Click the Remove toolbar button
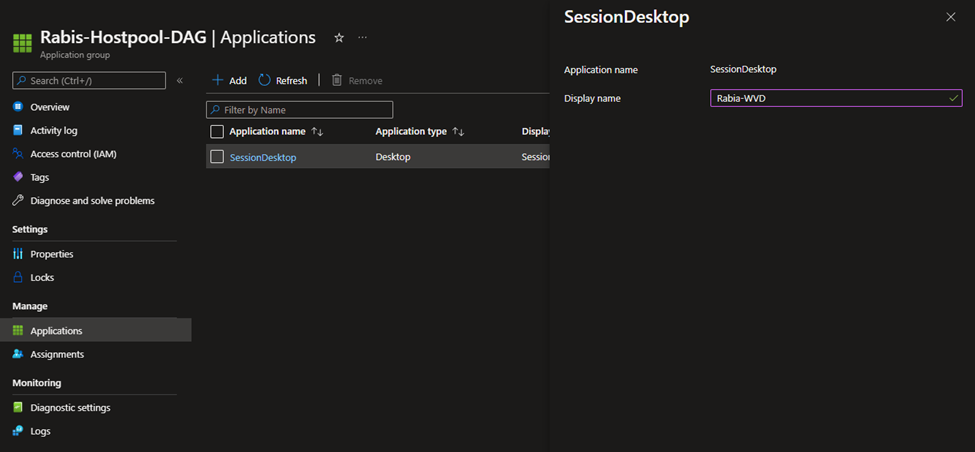Screen dimensions: 975x452 coord(357,81)
